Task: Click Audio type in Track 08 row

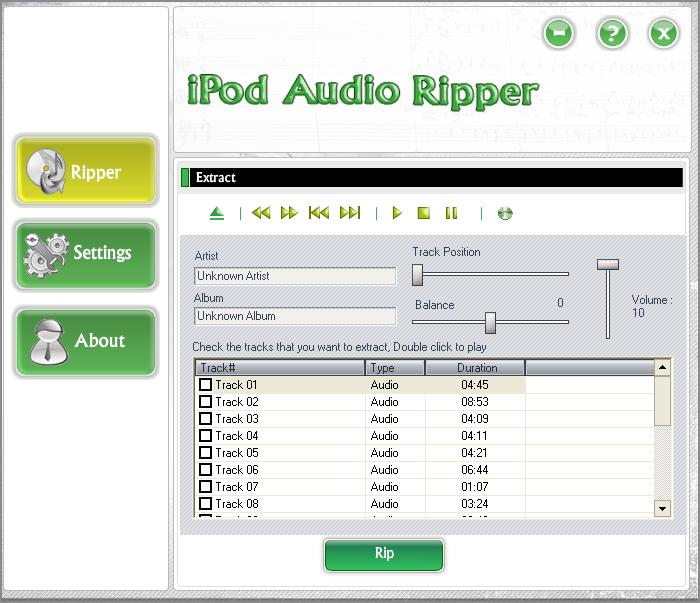Action: pos(384,503)
